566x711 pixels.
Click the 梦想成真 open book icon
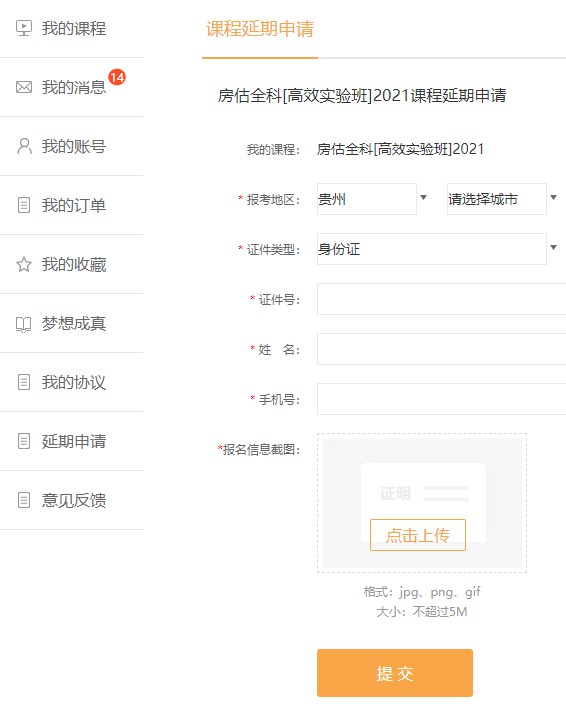pos(24,324)
